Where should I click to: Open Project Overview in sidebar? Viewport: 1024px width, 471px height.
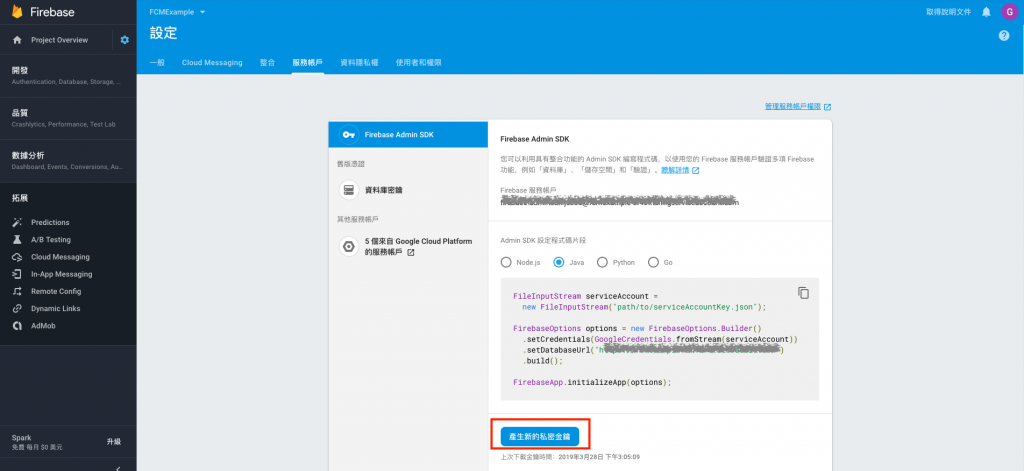59,40
